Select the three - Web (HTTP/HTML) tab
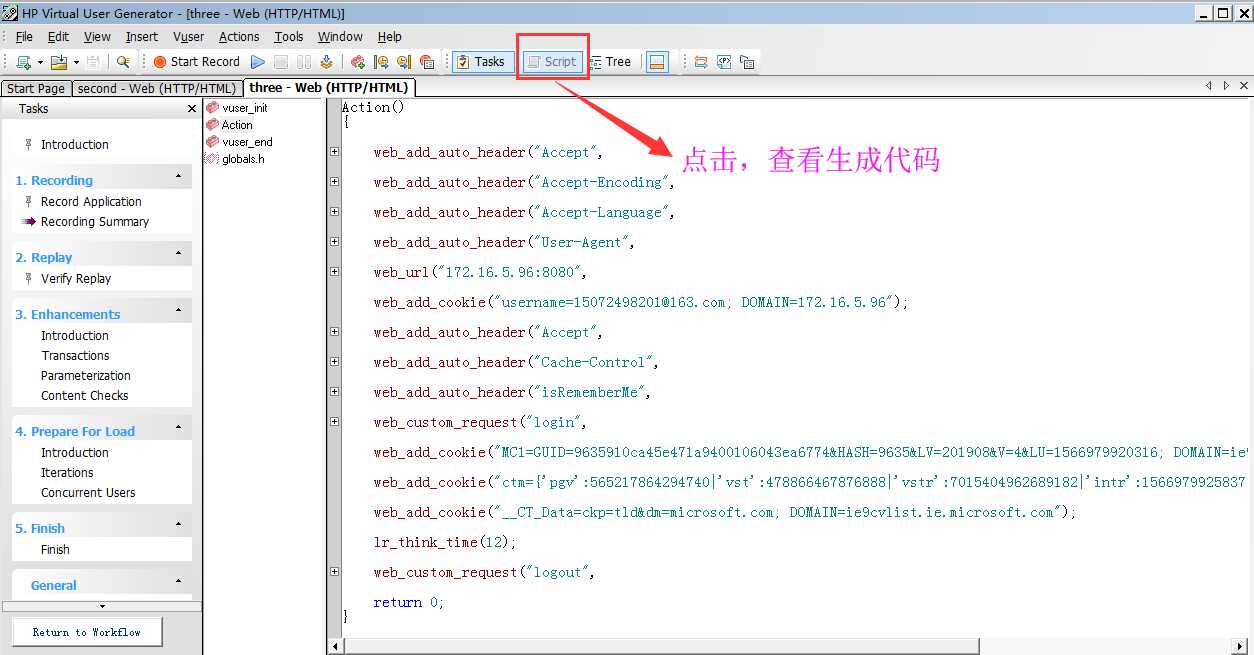The width and height of the screenshot is (1254, 655). tap(328, 88)
